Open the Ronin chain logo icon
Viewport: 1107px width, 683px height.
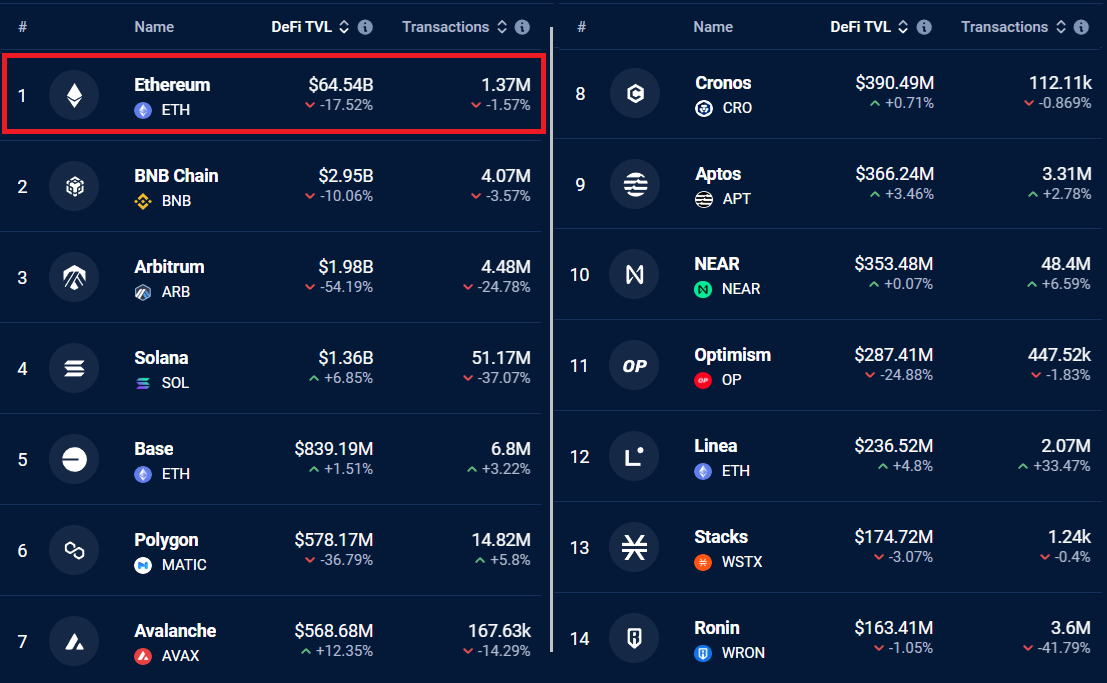(634, 638)
